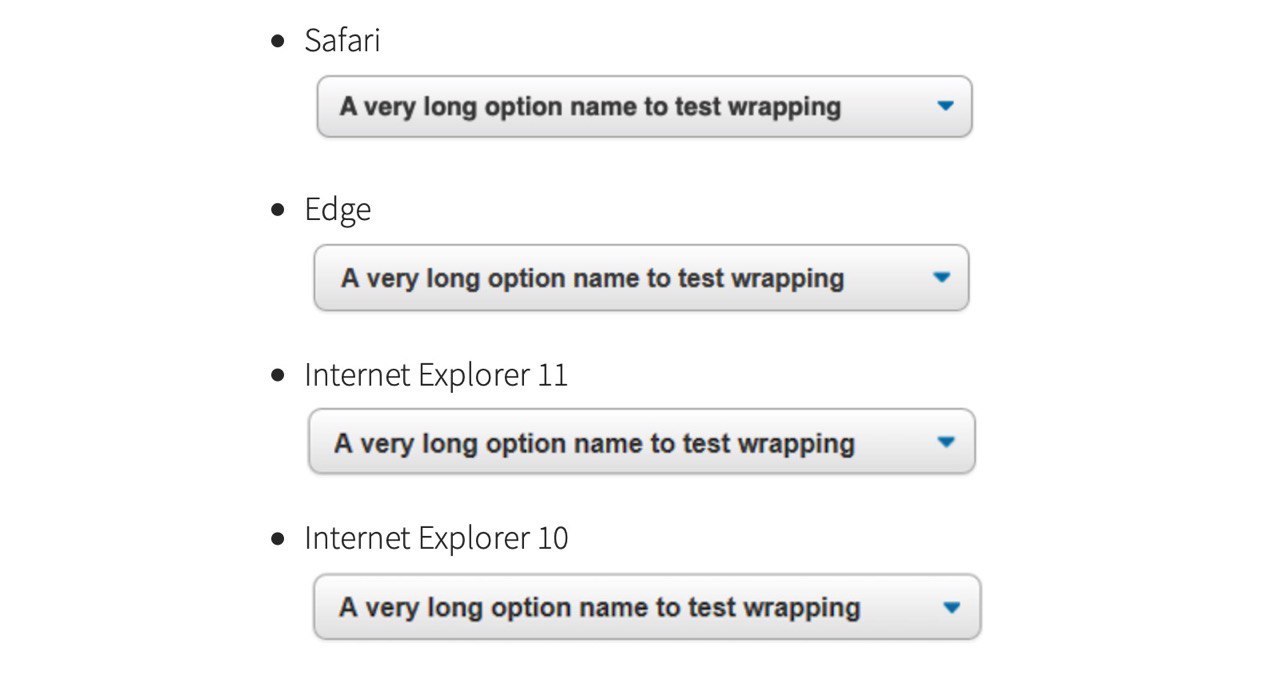Click the blue arrow in Internet Explorer 11's dropdown
The height and width of the screenshot is (680, 1280).
[946, 442]
